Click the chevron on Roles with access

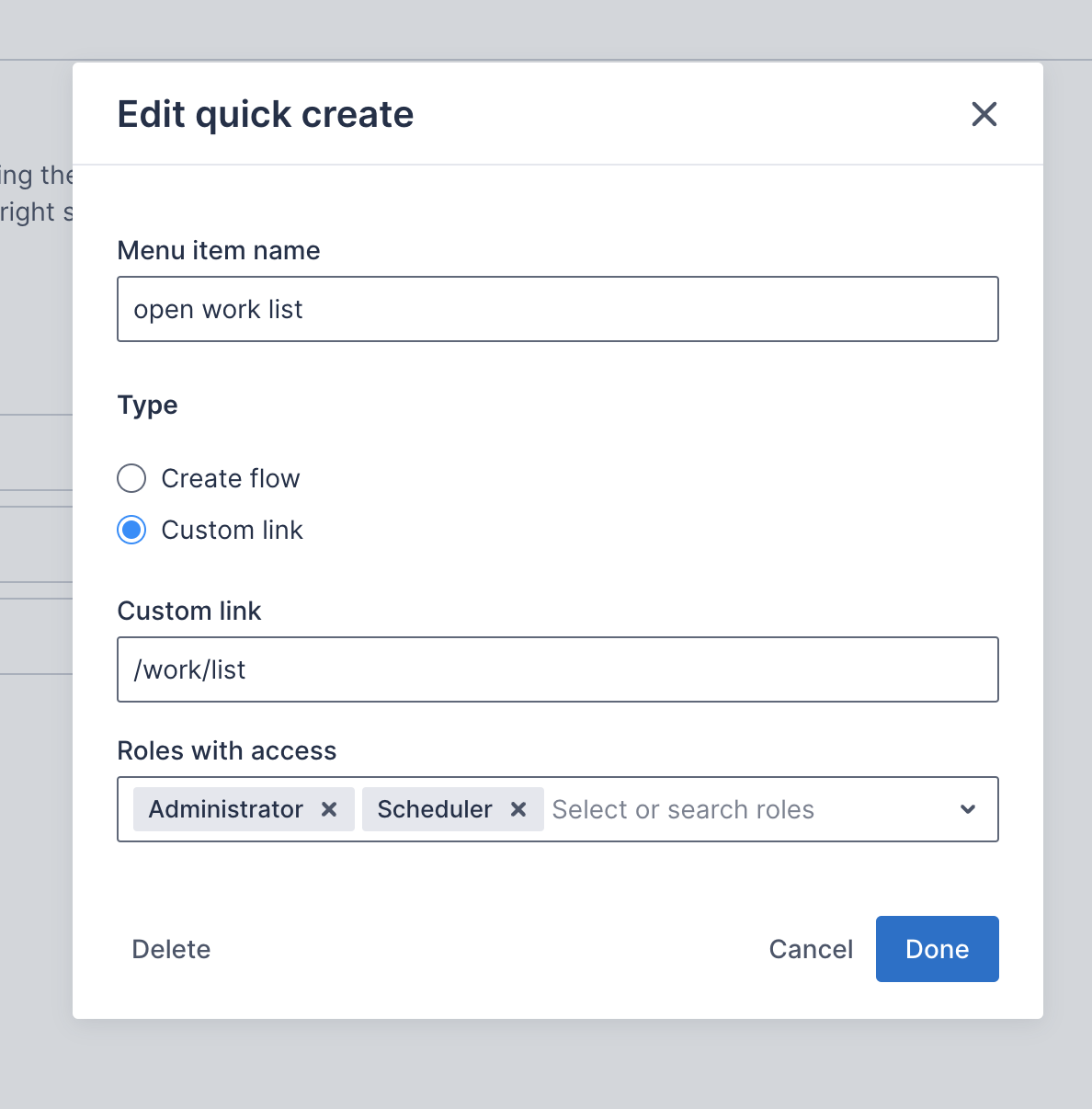coord(967,809)
